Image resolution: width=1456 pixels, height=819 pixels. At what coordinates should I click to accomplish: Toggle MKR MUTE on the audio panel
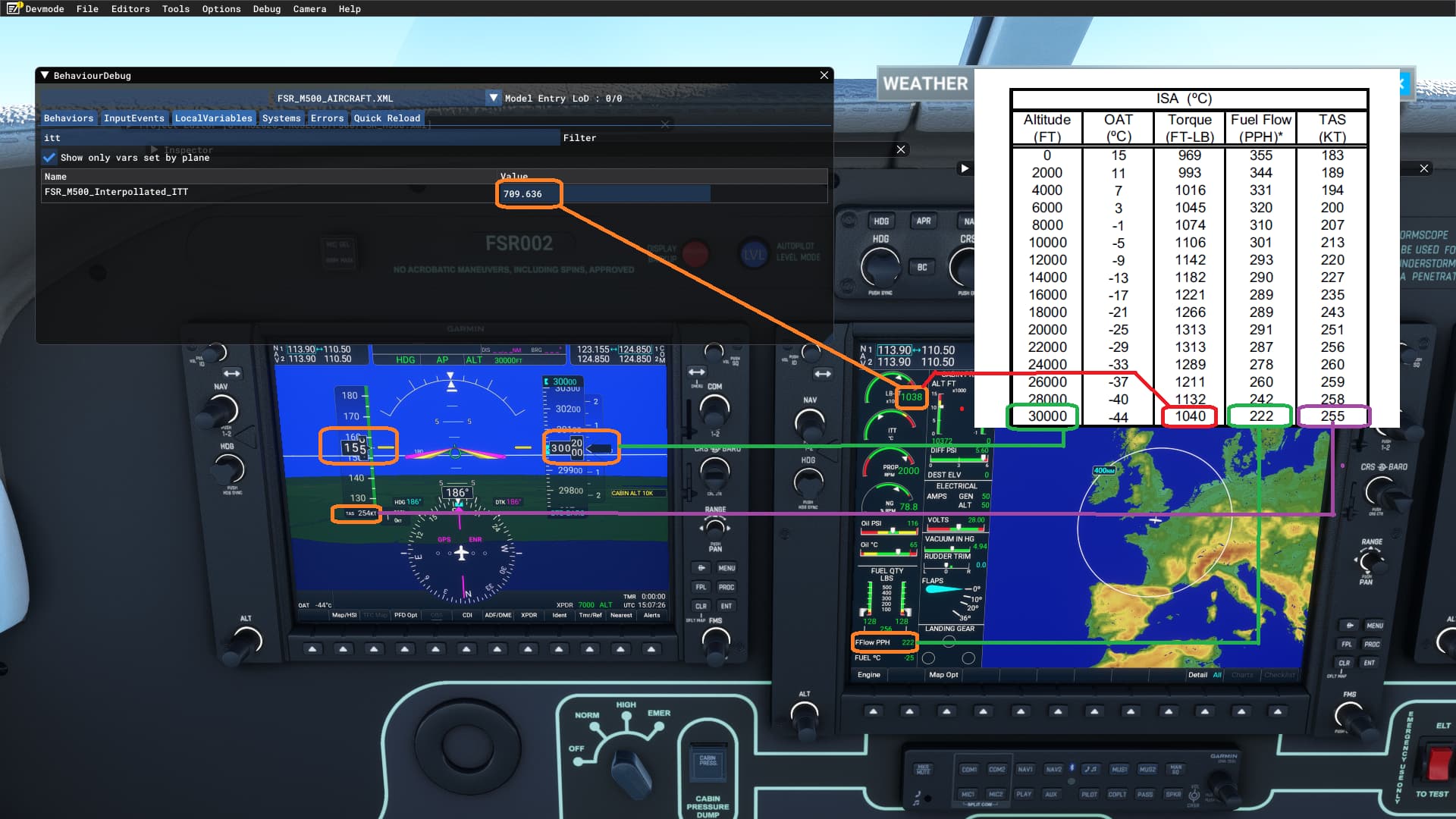point(923,769)
